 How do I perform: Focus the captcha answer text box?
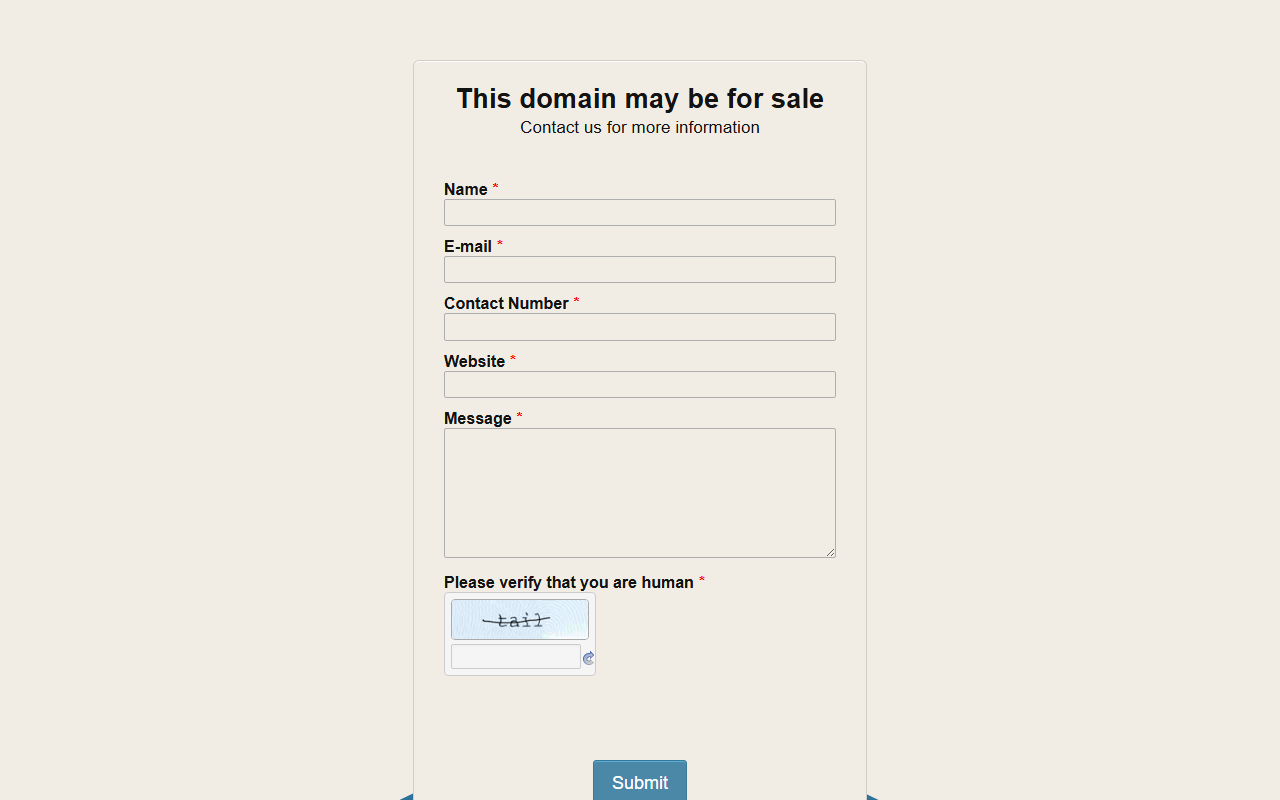pyautogui.click(x=516, y=656)
